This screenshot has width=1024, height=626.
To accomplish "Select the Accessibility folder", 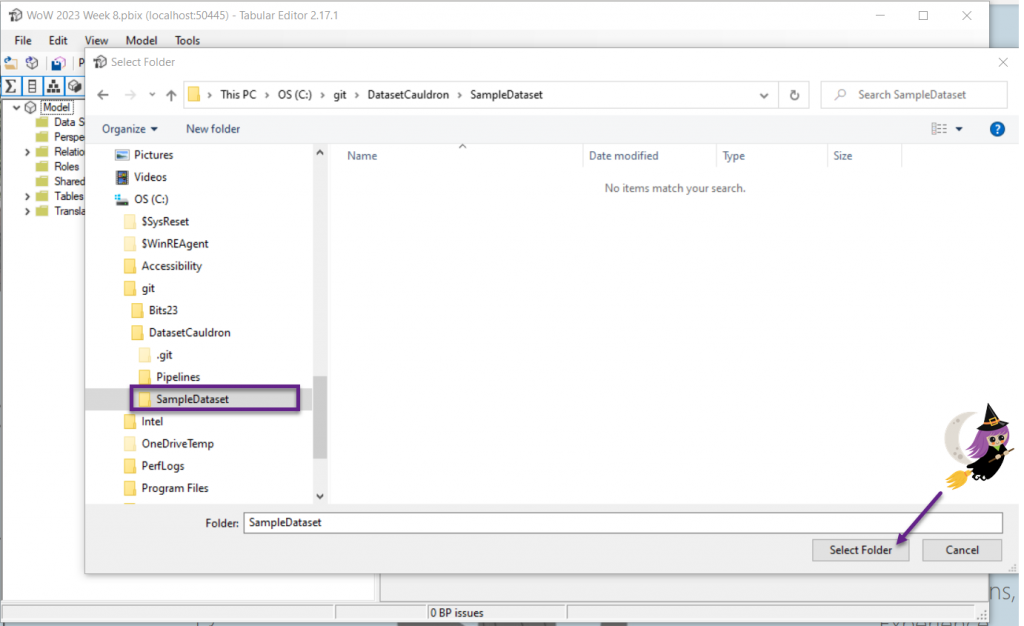I will coord(172,266).
